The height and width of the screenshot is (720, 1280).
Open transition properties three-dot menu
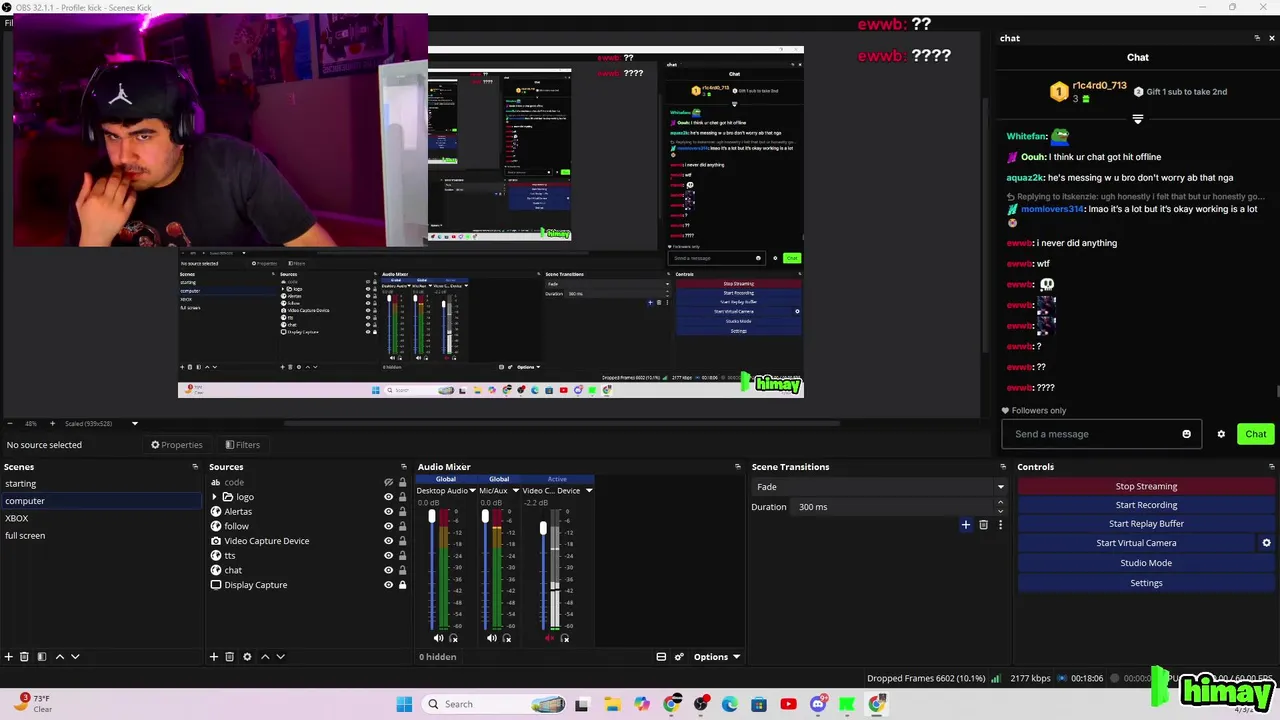(1000, 524)
